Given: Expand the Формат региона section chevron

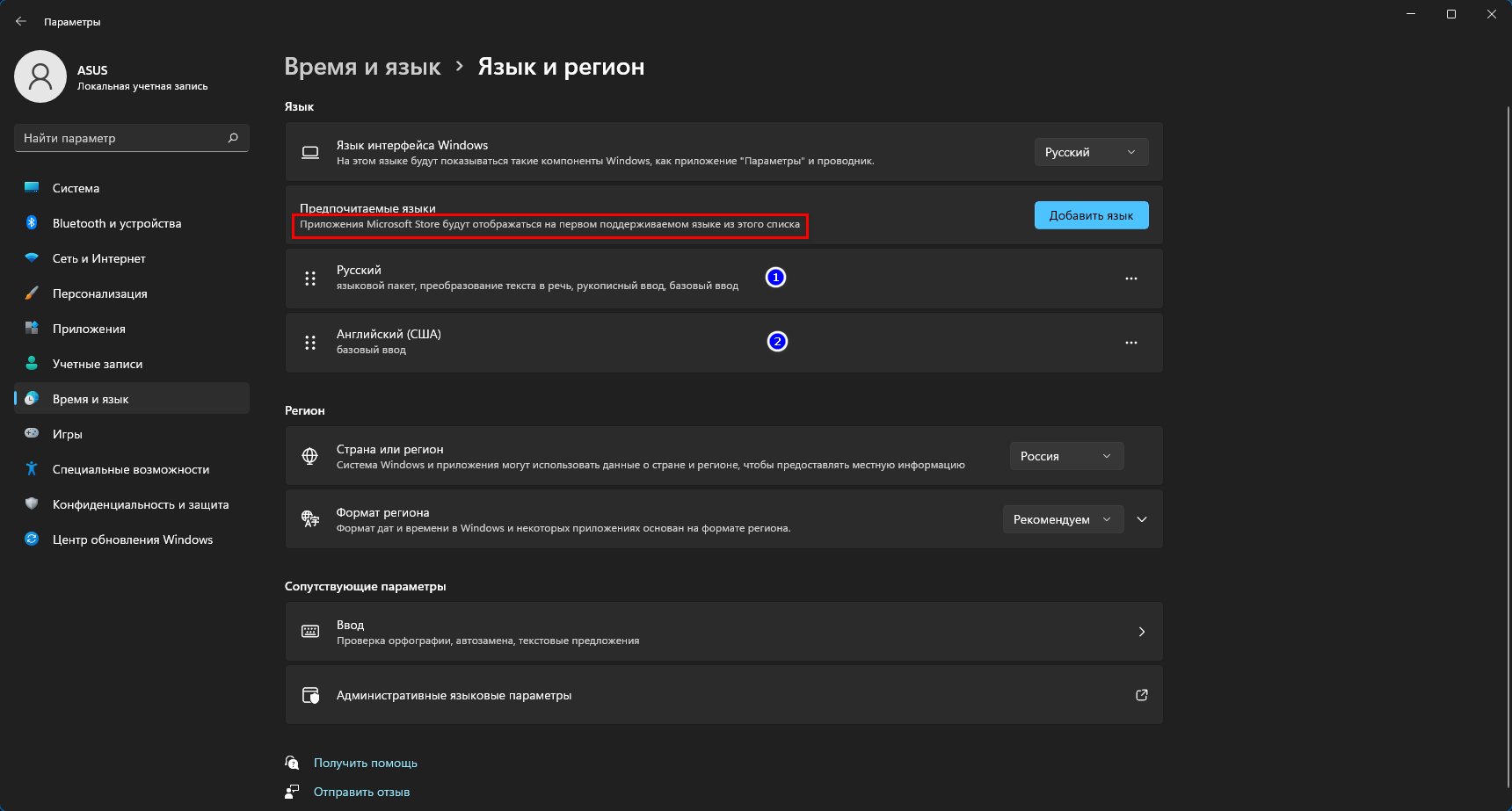Looking at the screenshot, I should (x=1142, y=519).
